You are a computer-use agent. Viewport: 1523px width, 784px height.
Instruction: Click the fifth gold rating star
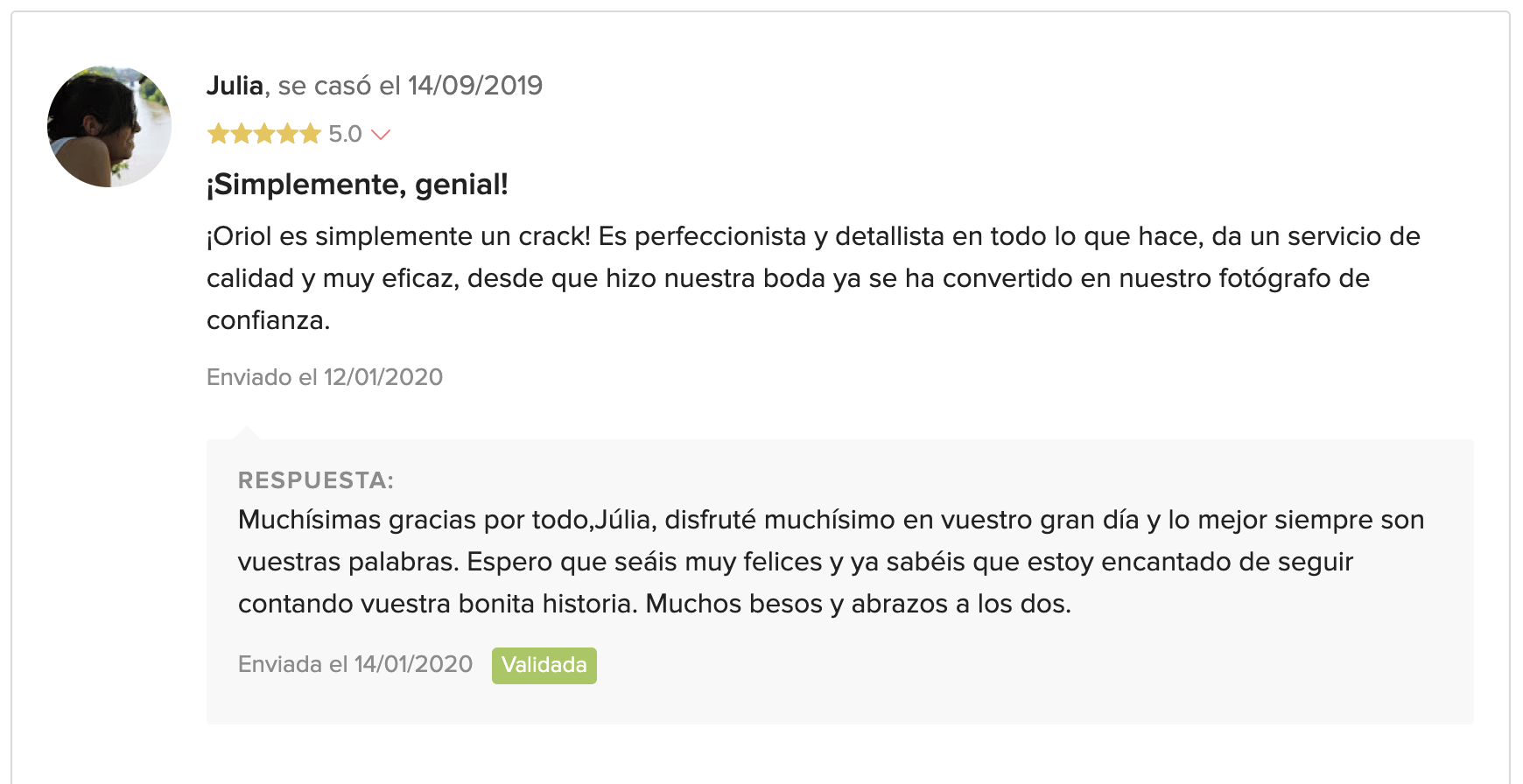pos(311,134)
